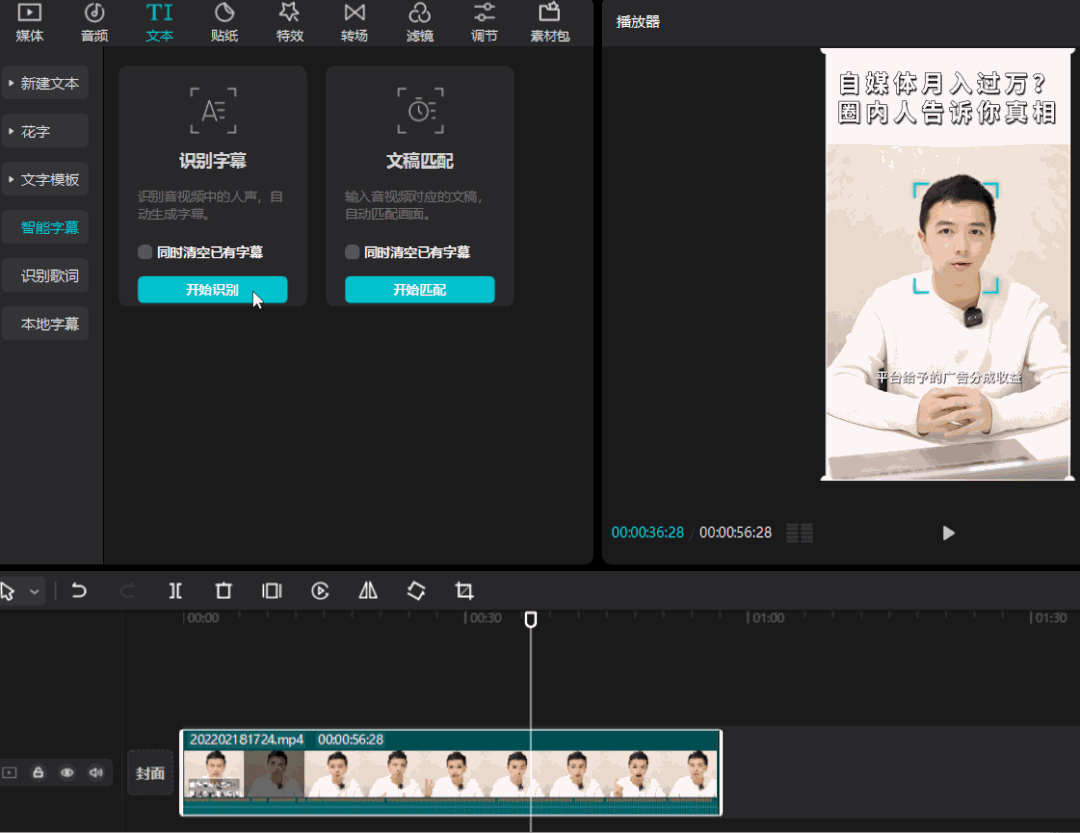Click the 播放器 panel title
Screen dimensions: 1080x833
(x=638, y=21)
